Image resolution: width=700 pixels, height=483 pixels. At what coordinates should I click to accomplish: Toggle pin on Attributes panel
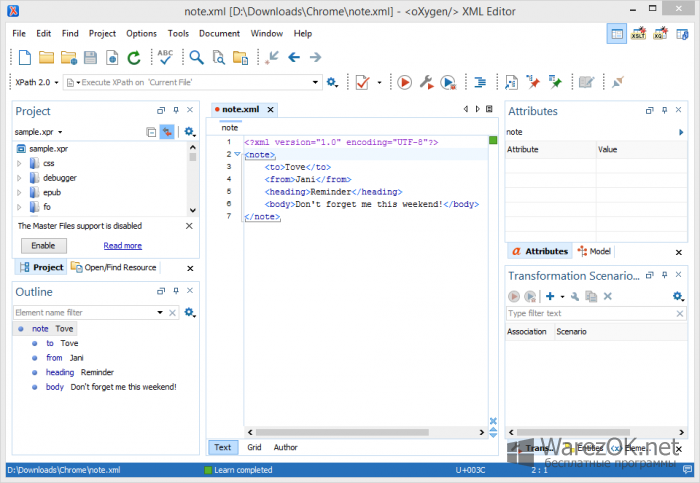click(664, 110)
